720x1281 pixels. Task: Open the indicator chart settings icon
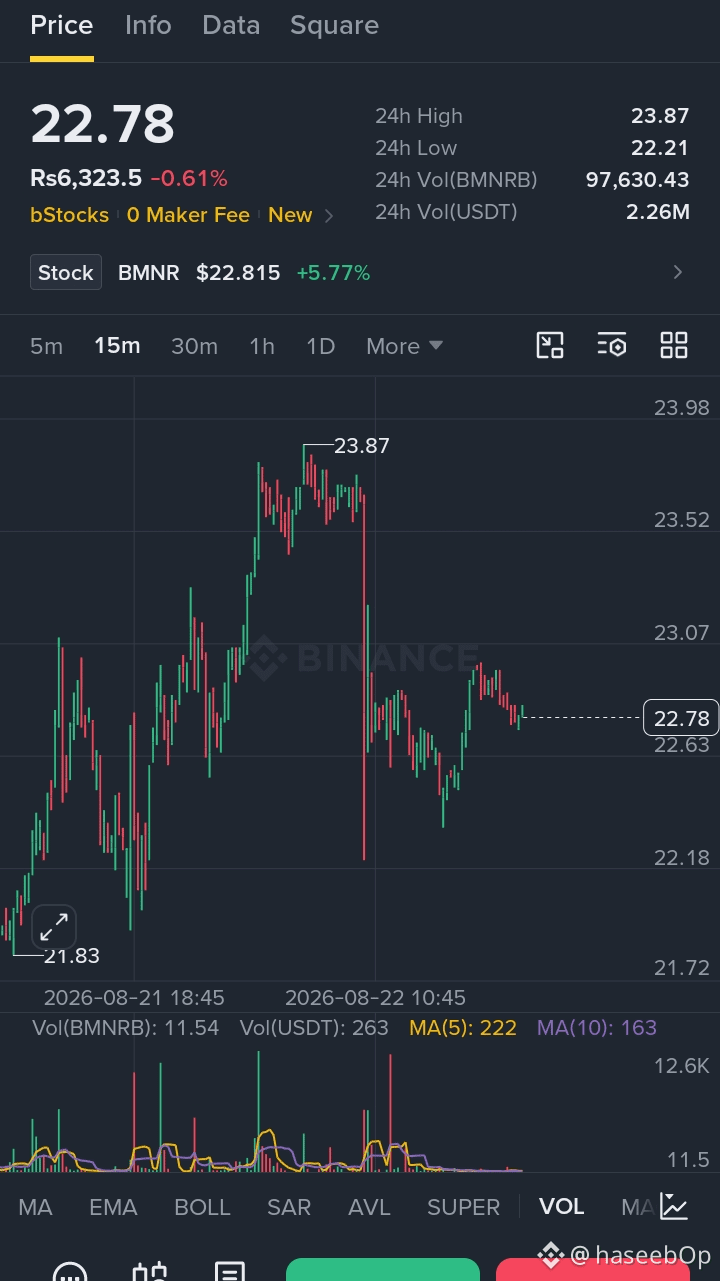[674, 1207]
